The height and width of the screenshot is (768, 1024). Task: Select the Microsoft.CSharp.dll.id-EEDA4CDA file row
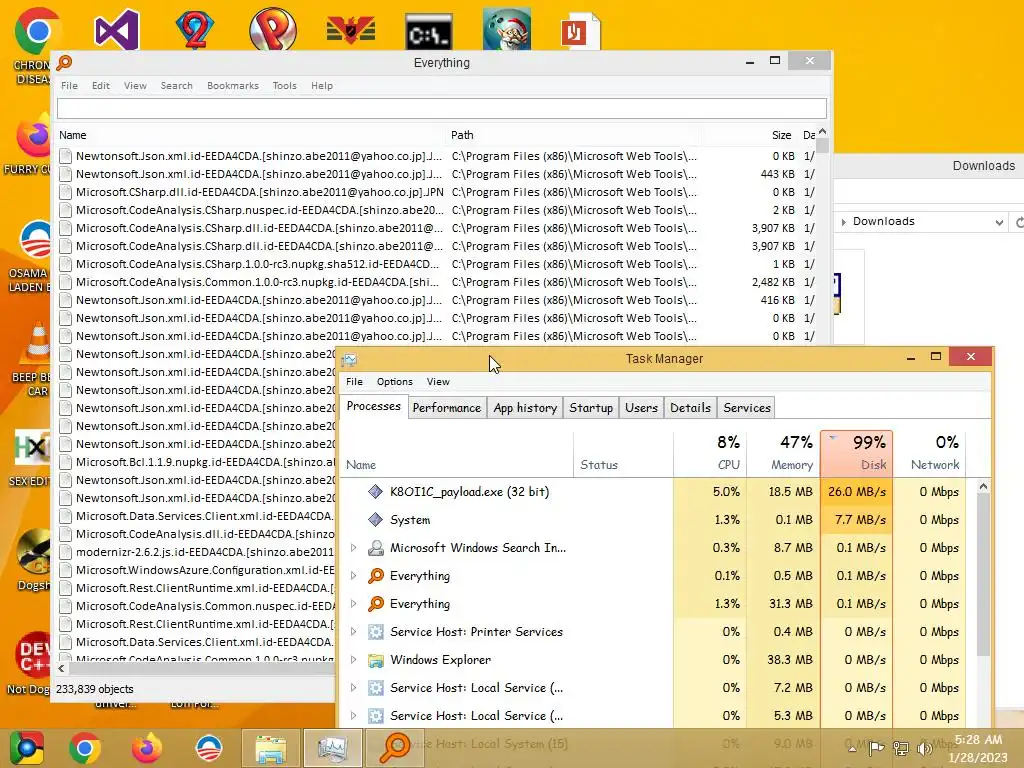point(438,193)
